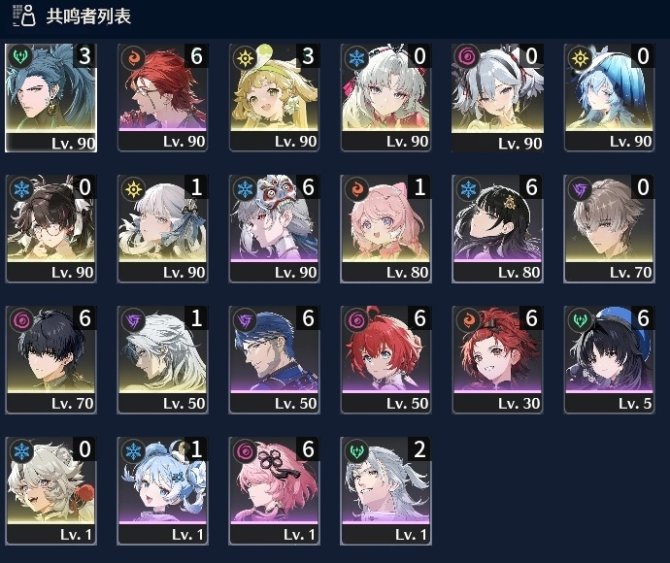
Task: Click the sun element icon on blue-hat character card
Action: 580,58
